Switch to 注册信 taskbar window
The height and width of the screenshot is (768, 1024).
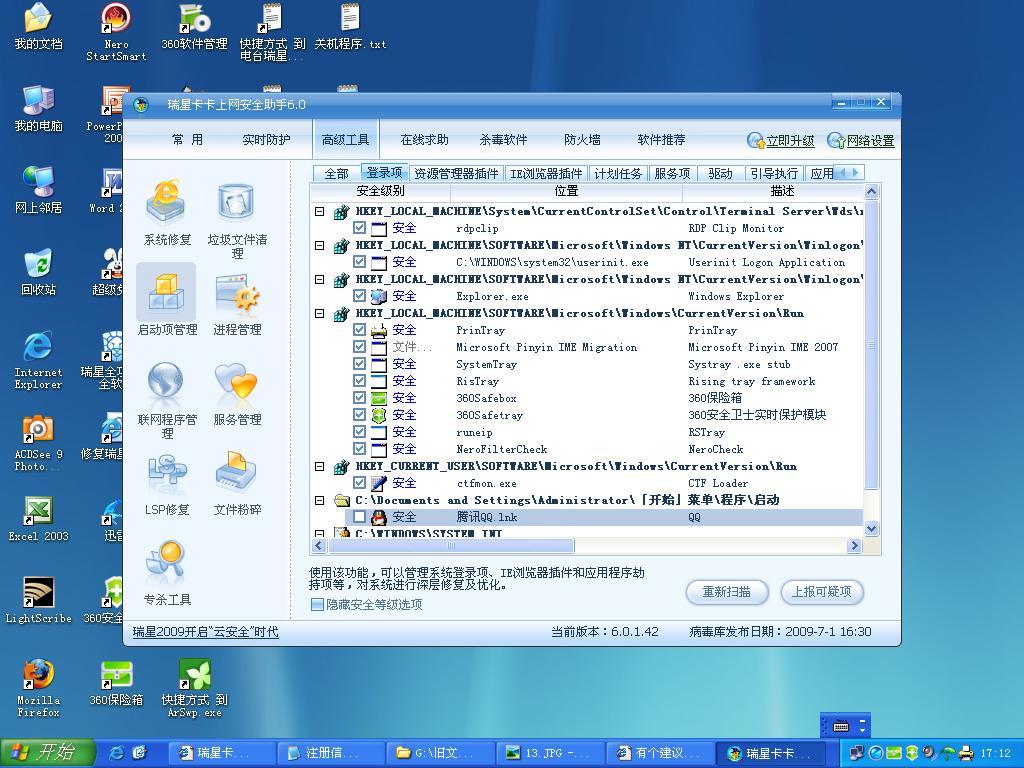coord(332,753)
